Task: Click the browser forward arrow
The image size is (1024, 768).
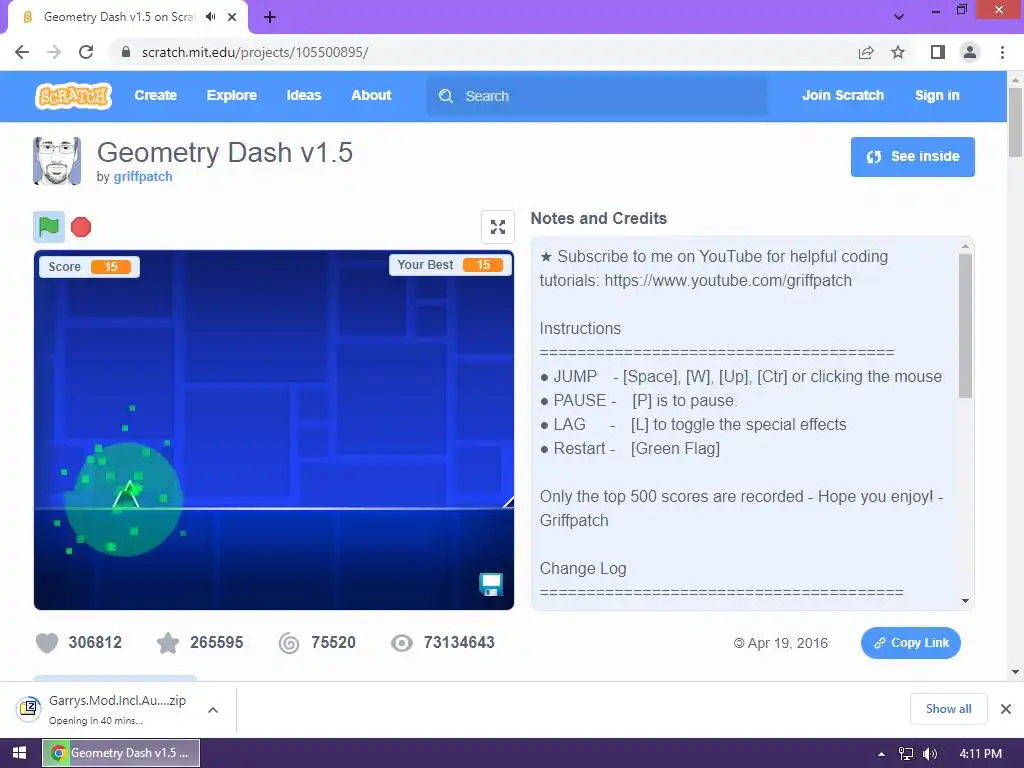Action: 54,52
